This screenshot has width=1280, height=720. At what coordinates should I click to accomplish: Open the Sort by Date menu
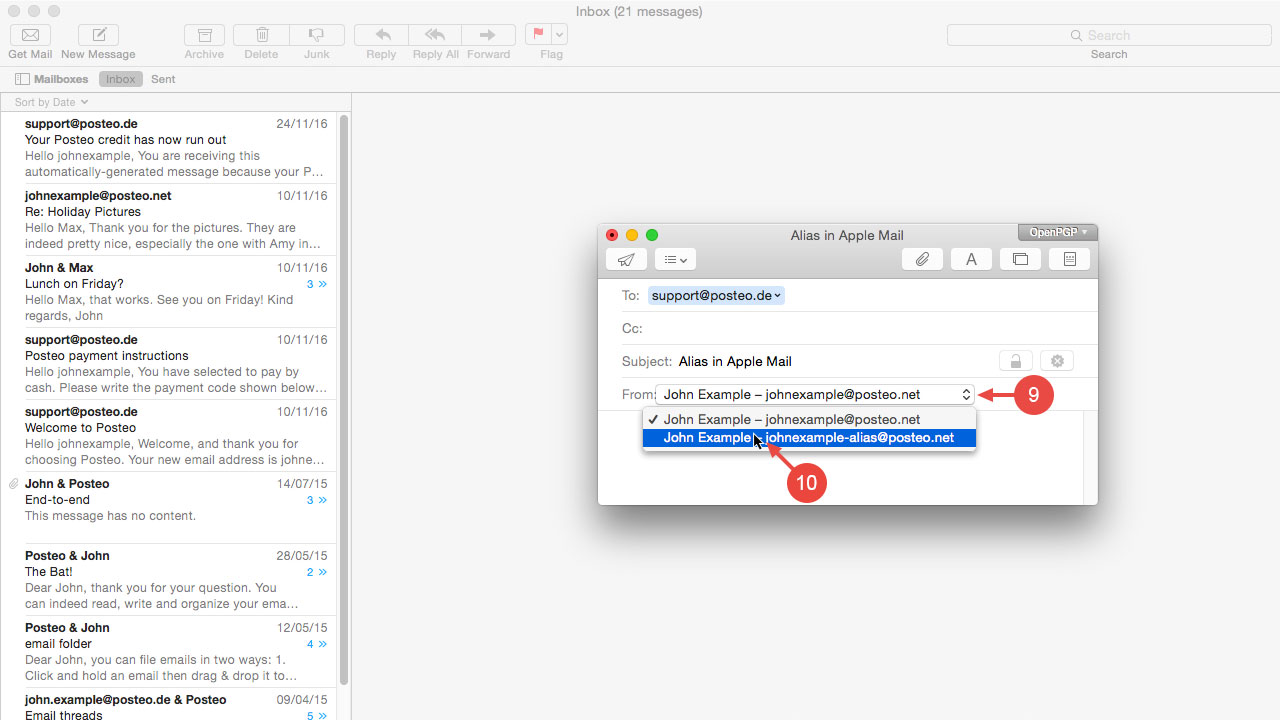48,101
